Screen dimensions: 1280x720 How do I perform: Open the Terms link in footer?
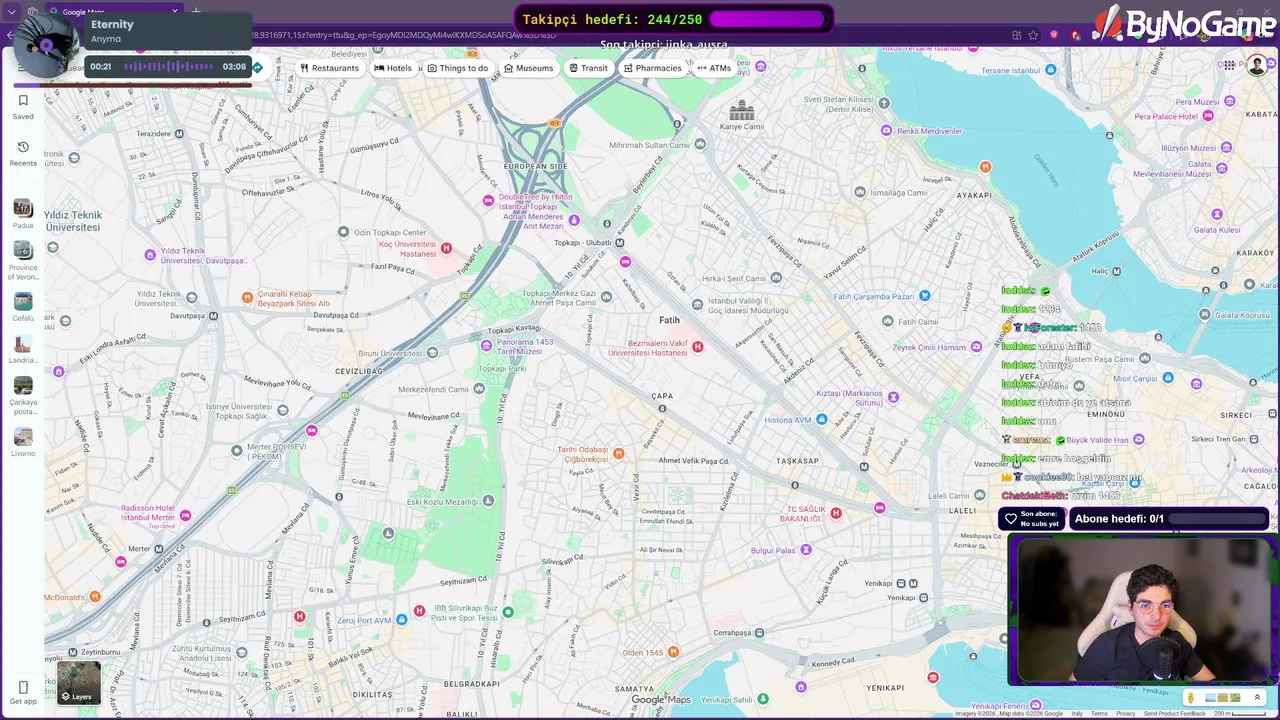click(x=1099, y=714)
